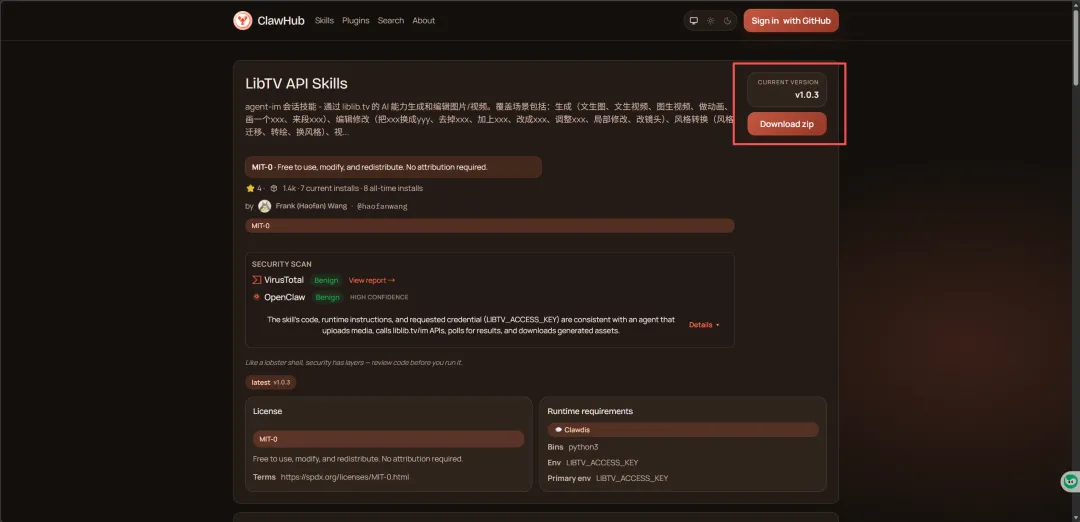Open Frank (Haofan) Wang's avatar
The image size is (1080, 522).
click(264, 206)
